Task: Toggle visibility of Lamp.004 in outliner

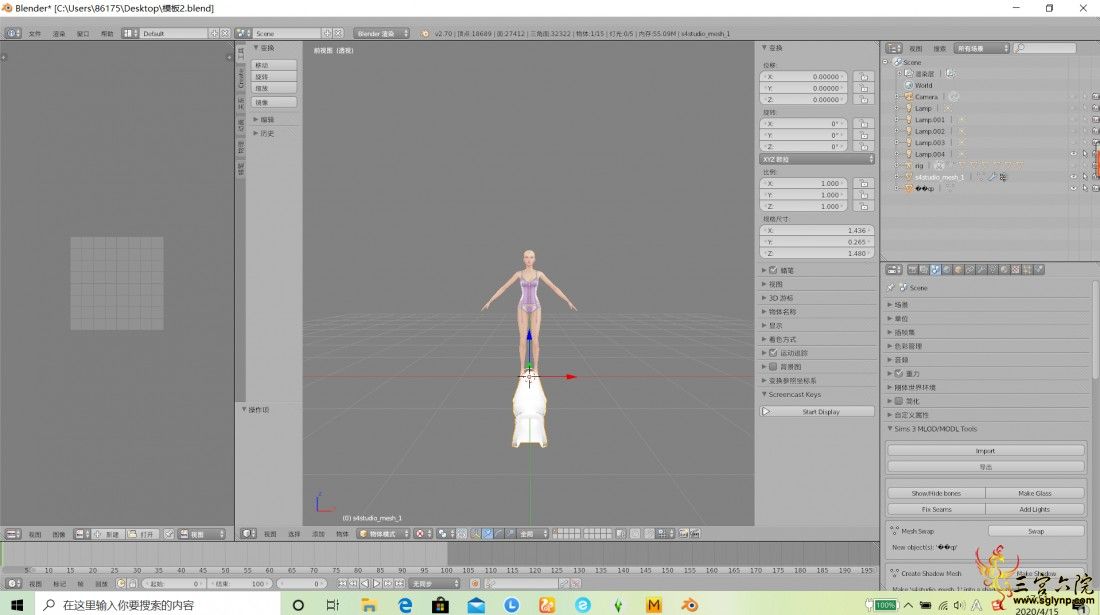Action: tap(1073, 154)
